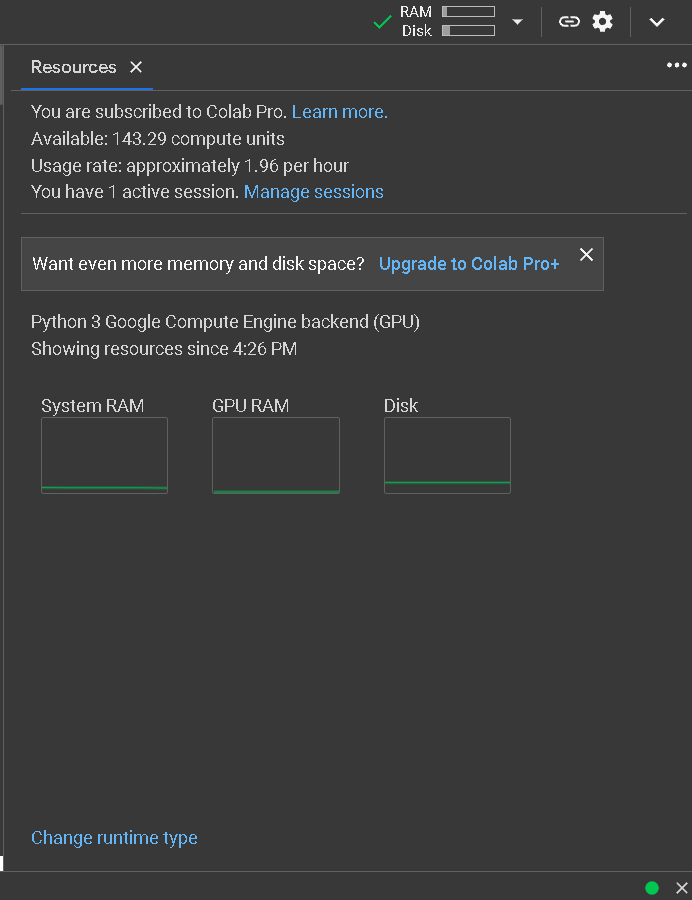Open the System RAM usage graph

pyautogui.click(x=104, y=455)
